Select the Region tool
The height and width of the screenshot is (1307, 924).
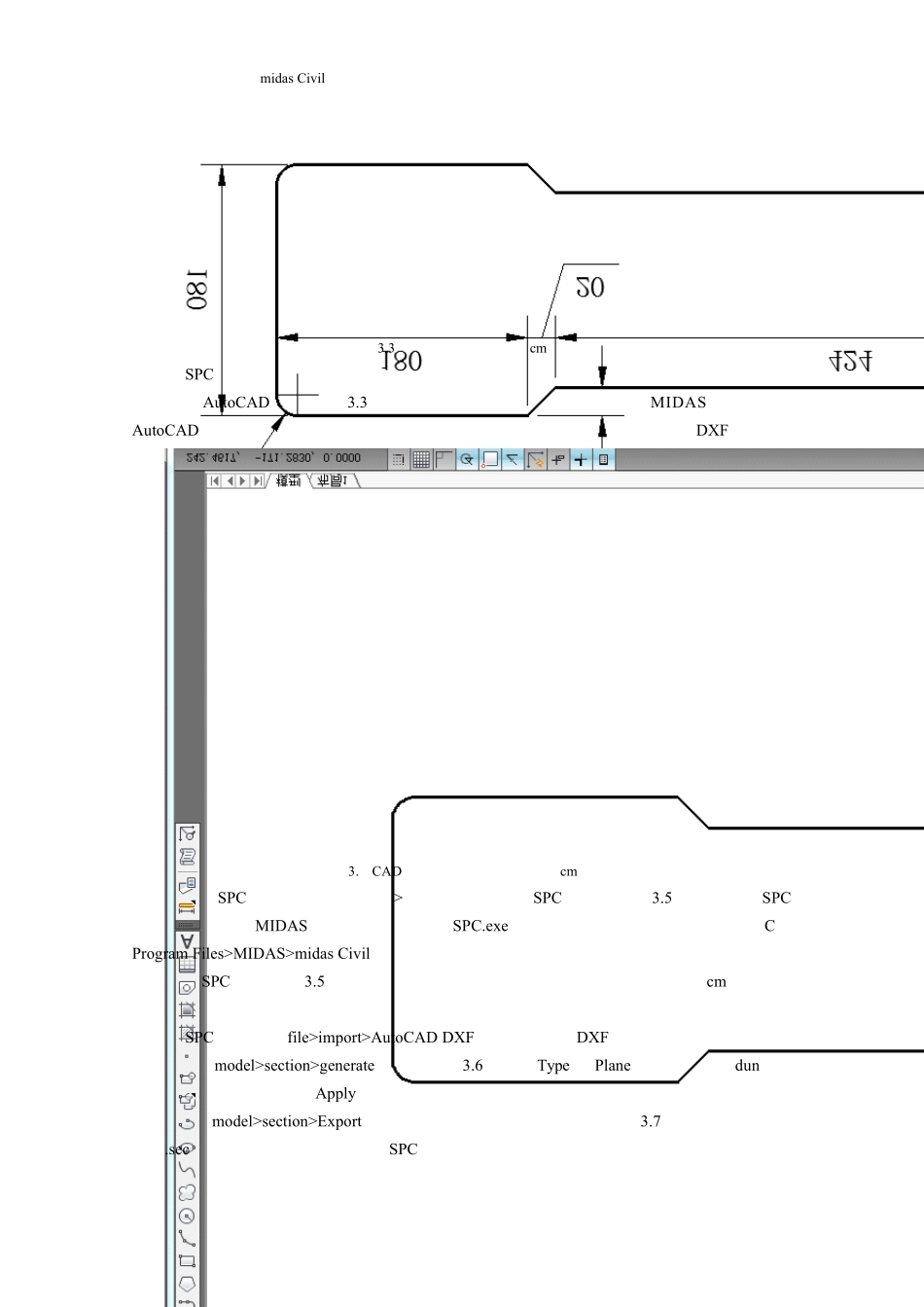[x=187, y=987]
